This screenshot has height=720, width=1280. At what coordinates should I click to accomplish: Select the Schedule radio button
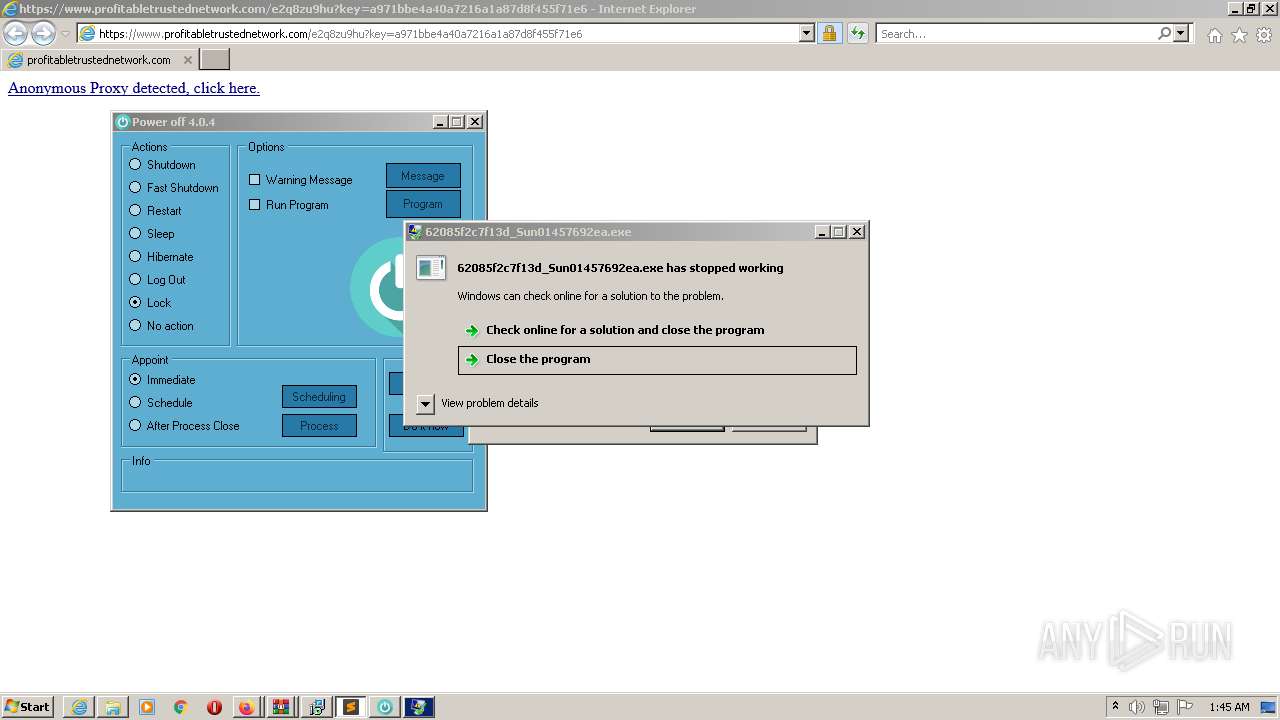tap(135, 402)
